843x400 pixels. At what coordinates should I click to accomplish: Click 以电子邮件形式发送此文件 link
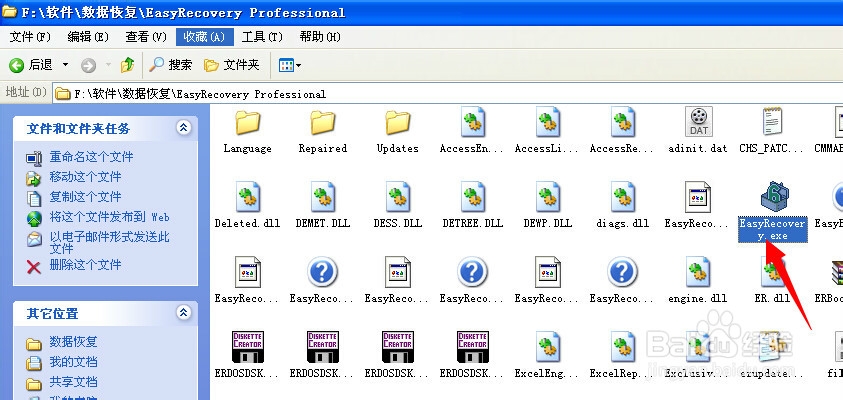[x=110, y=242]
